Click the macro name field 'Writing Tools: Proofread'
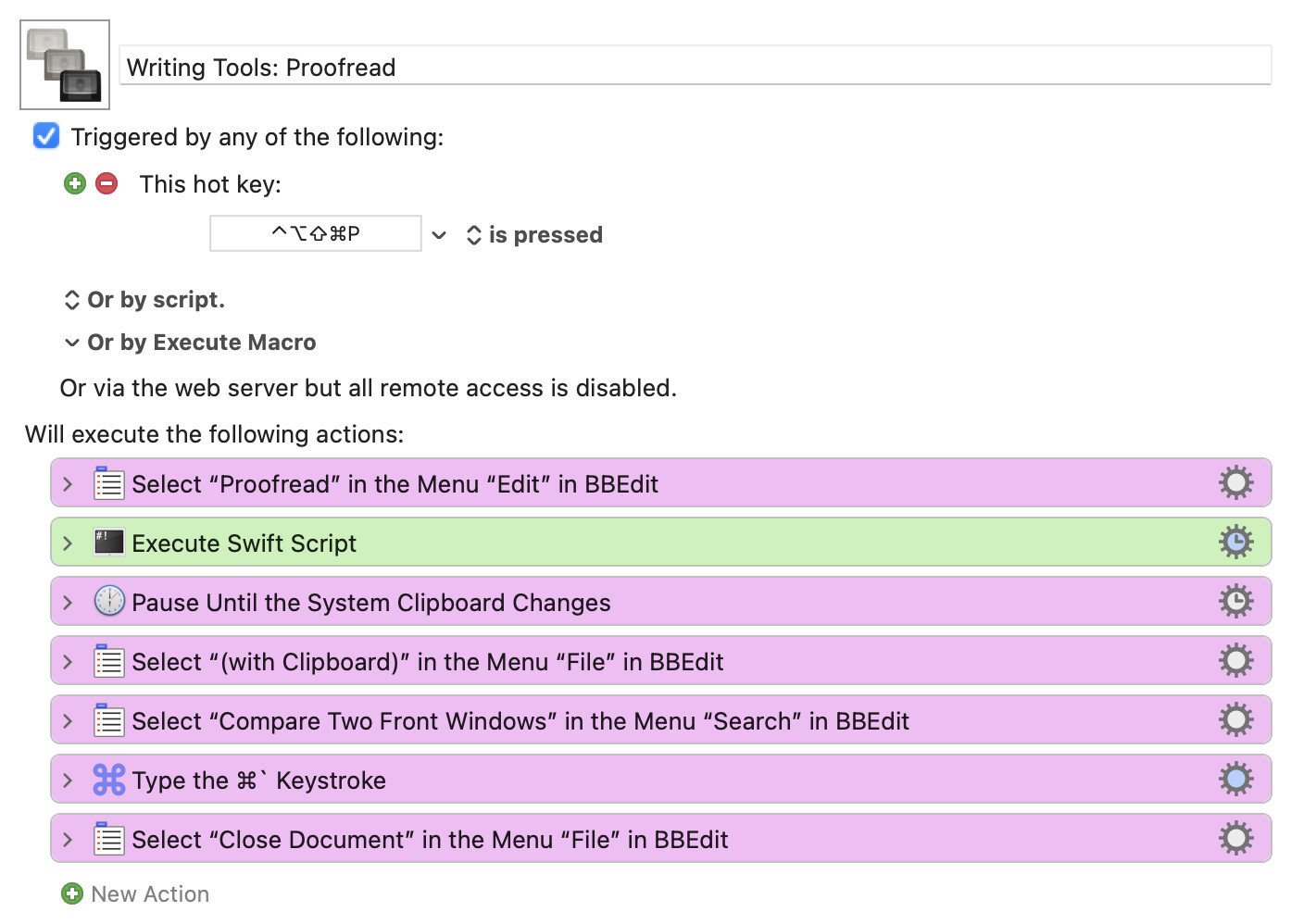The width and height of the screenshot is (1291, 924). pyautogui.click(x=695, y=67)
